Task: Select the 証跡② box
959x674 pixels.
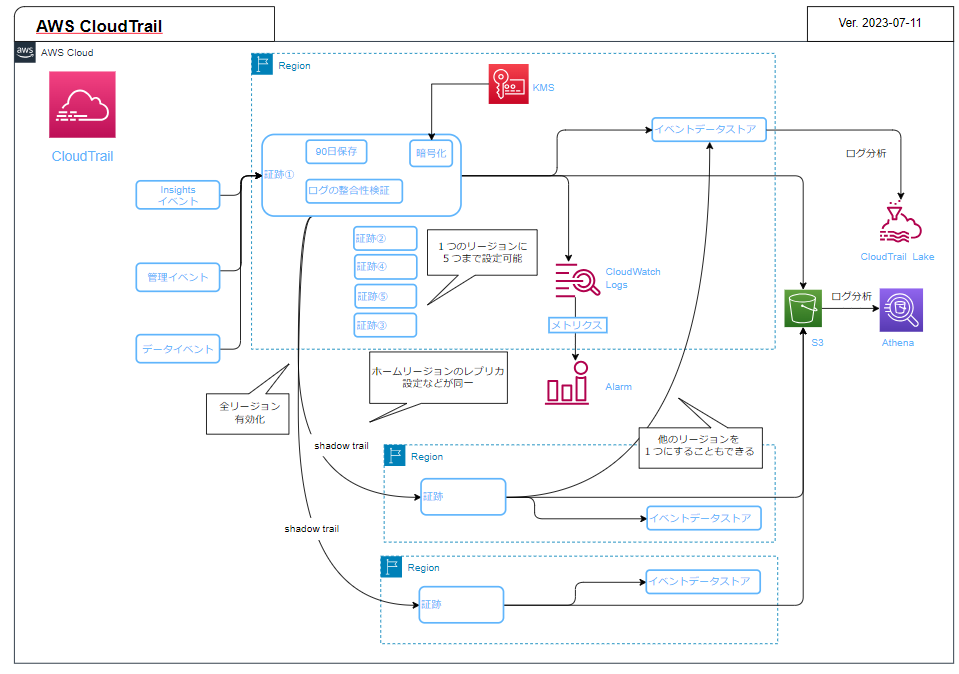Action: (x=385, y=239)
